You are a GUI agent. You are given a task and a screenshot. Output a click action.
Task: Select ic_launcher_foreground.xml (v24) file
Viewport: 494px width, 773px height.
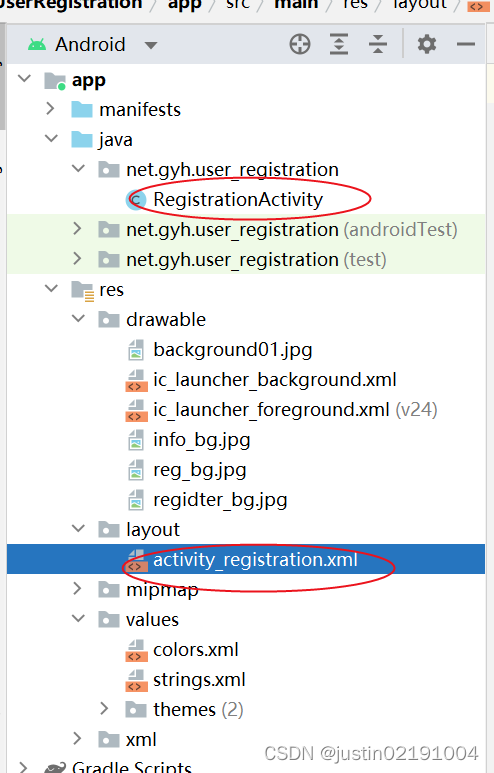tap(295, 410)
